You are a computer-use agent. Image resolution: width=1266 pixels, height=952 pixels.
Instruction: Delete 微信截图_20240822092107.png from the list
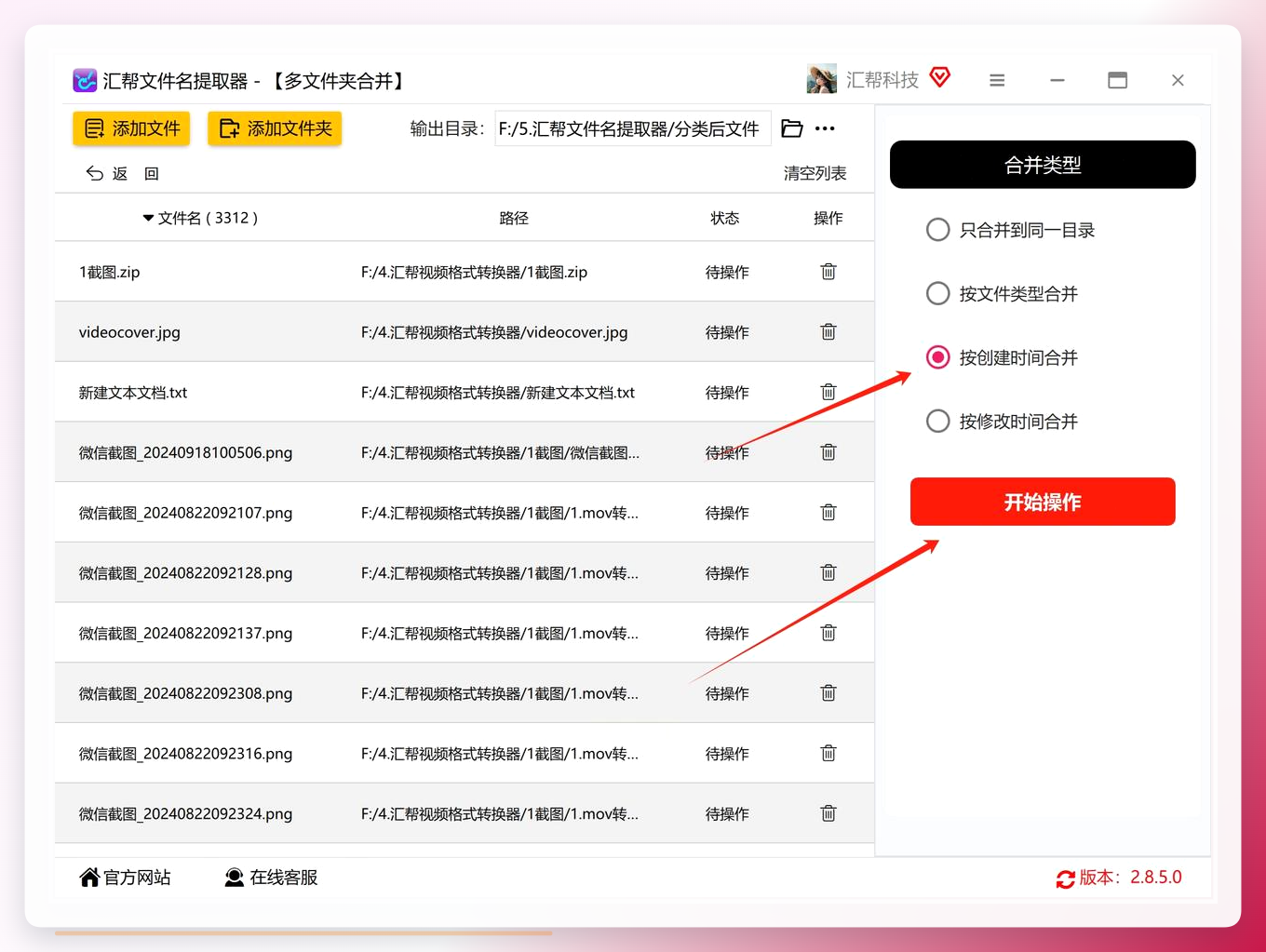[x=828, y=513]
